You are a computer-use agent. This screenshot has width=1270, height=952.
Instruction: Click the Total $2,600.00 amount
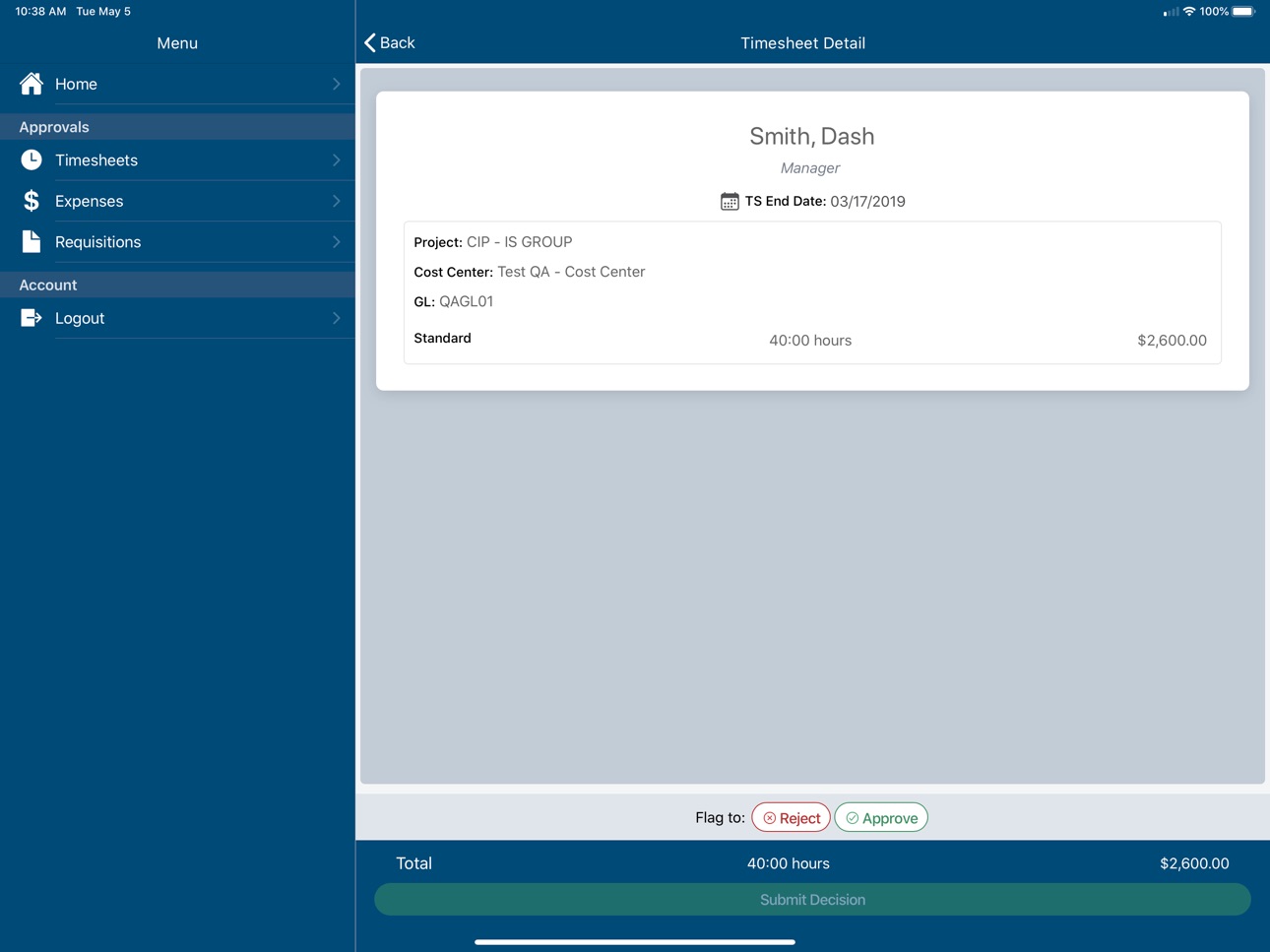pyautogui.click(x=1194, y=863)
